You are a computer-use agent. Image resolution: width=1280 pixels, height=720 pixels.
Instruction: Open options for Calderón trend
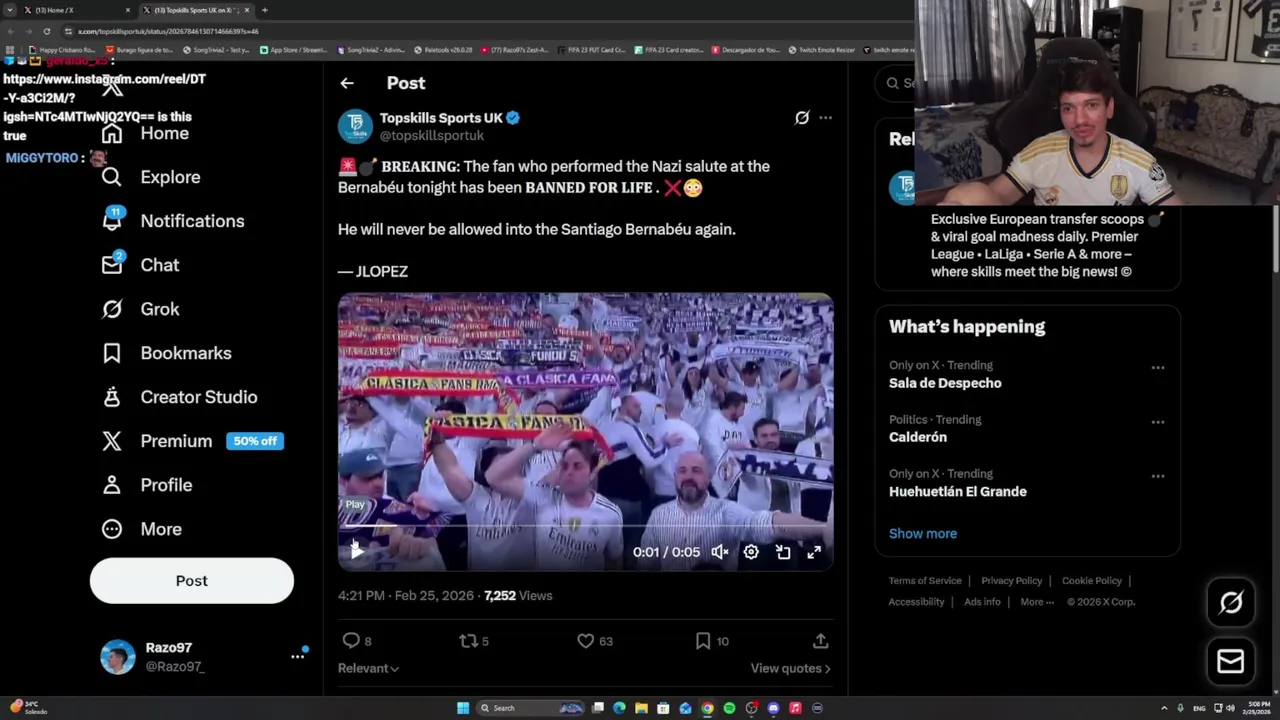coord(1158,422)
